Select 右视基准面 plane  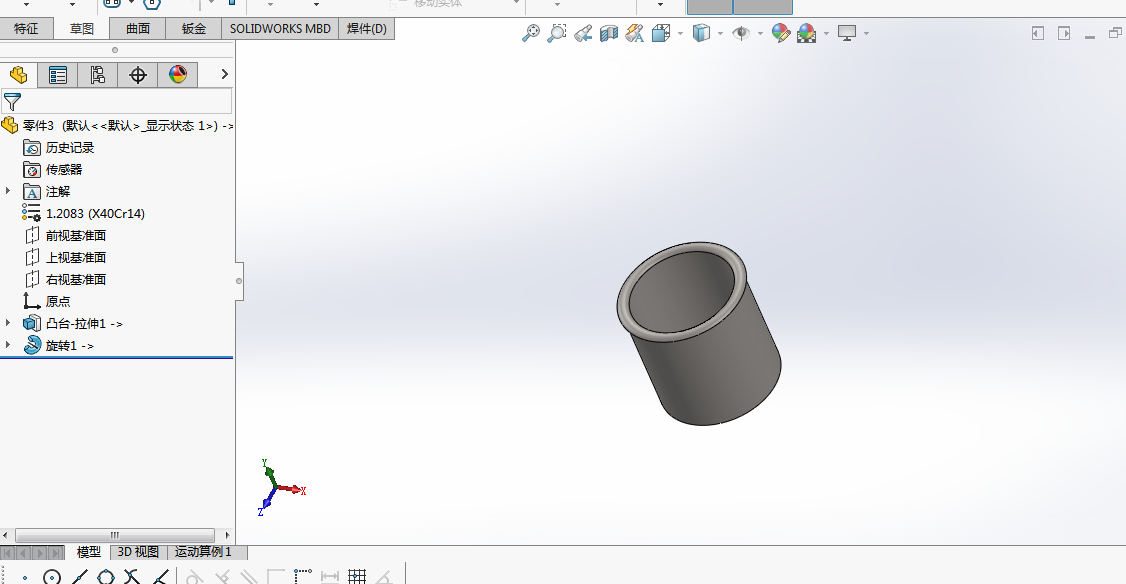65,279
